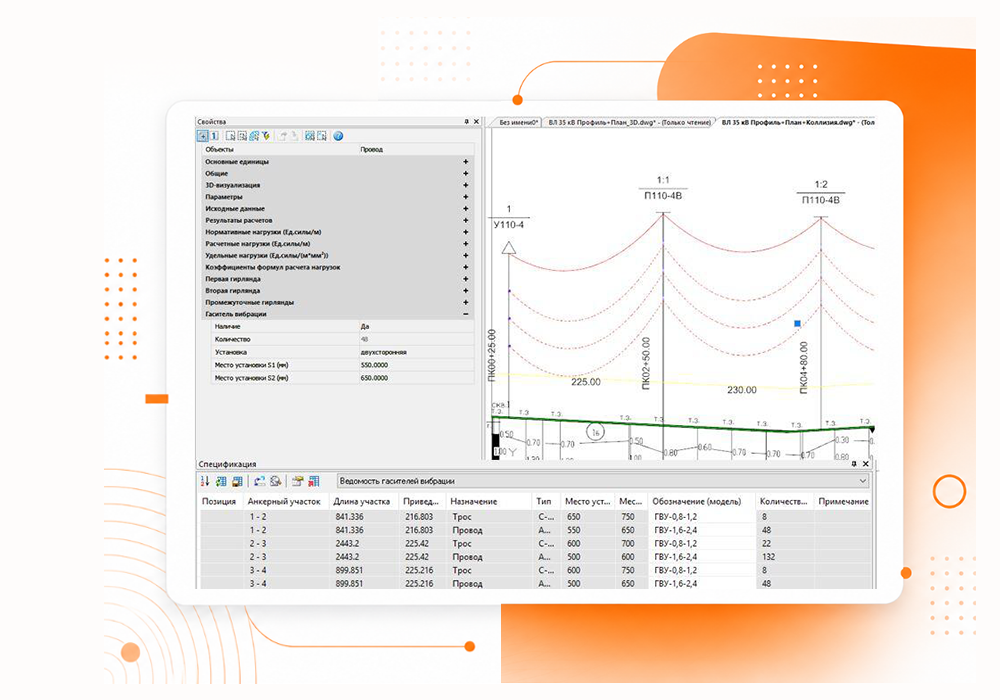Sort by the Длина участка column header
This screenshot has width=1000, height=700.
tap(364, 501)
